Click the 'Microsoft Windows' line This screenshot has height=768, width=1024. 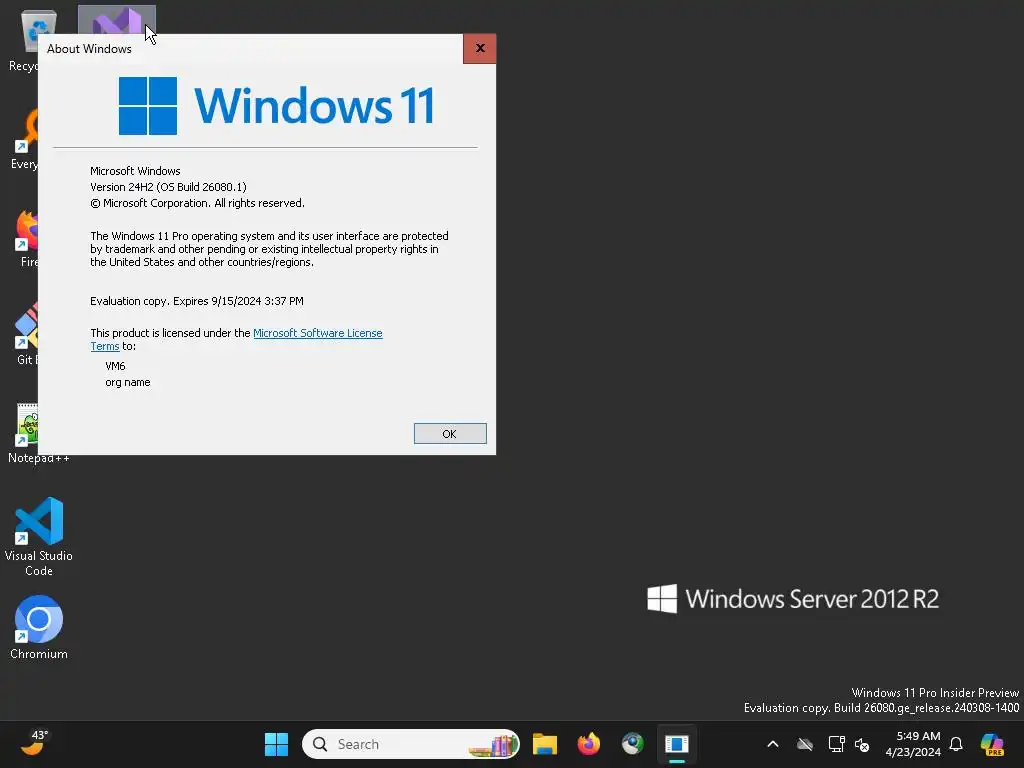pos(135,171)
